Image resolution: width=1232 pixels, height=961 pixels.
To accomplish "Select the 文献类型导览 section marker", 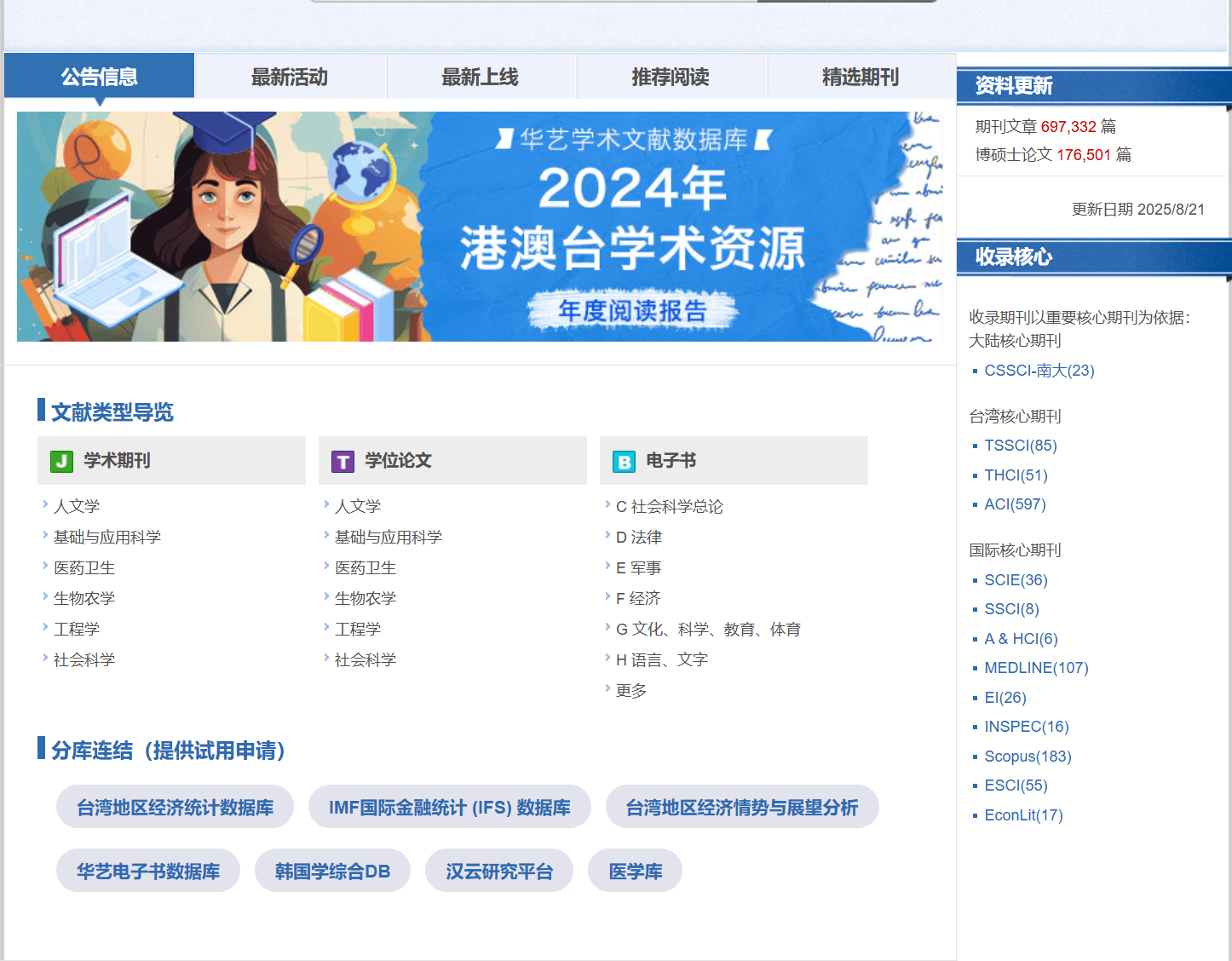I will pos(39,411).
